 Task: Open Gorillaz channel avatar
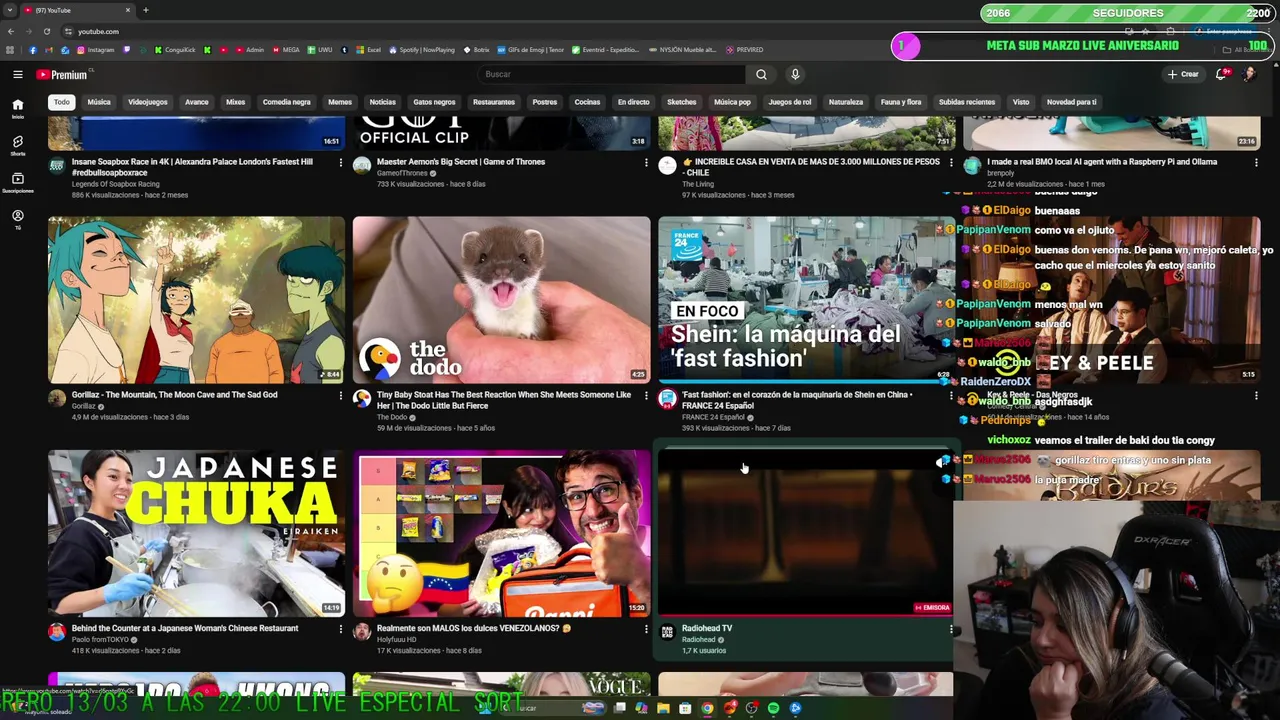coord(57,399)
